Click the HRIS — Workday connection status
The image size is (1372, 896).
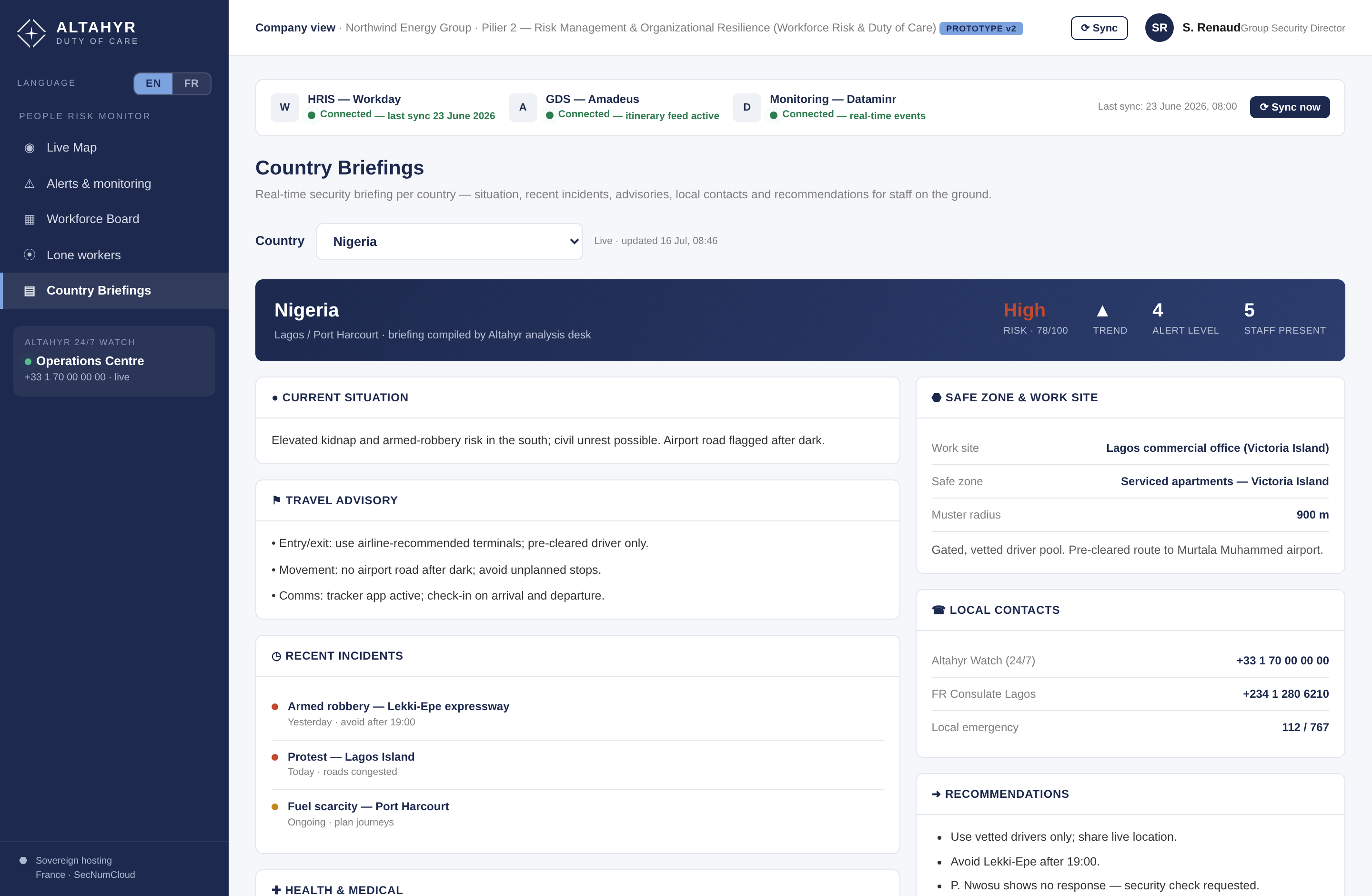[x=401, y=115]
